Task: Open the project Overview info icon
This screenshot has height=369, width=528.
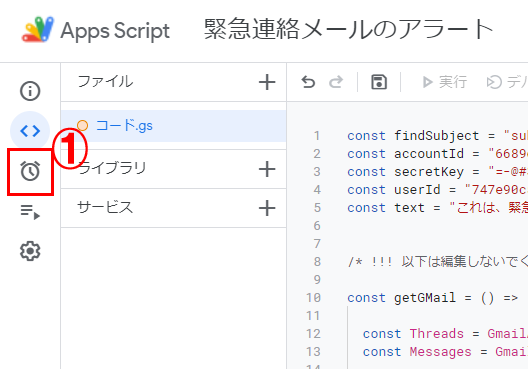Action: click(x=30, y=91)
